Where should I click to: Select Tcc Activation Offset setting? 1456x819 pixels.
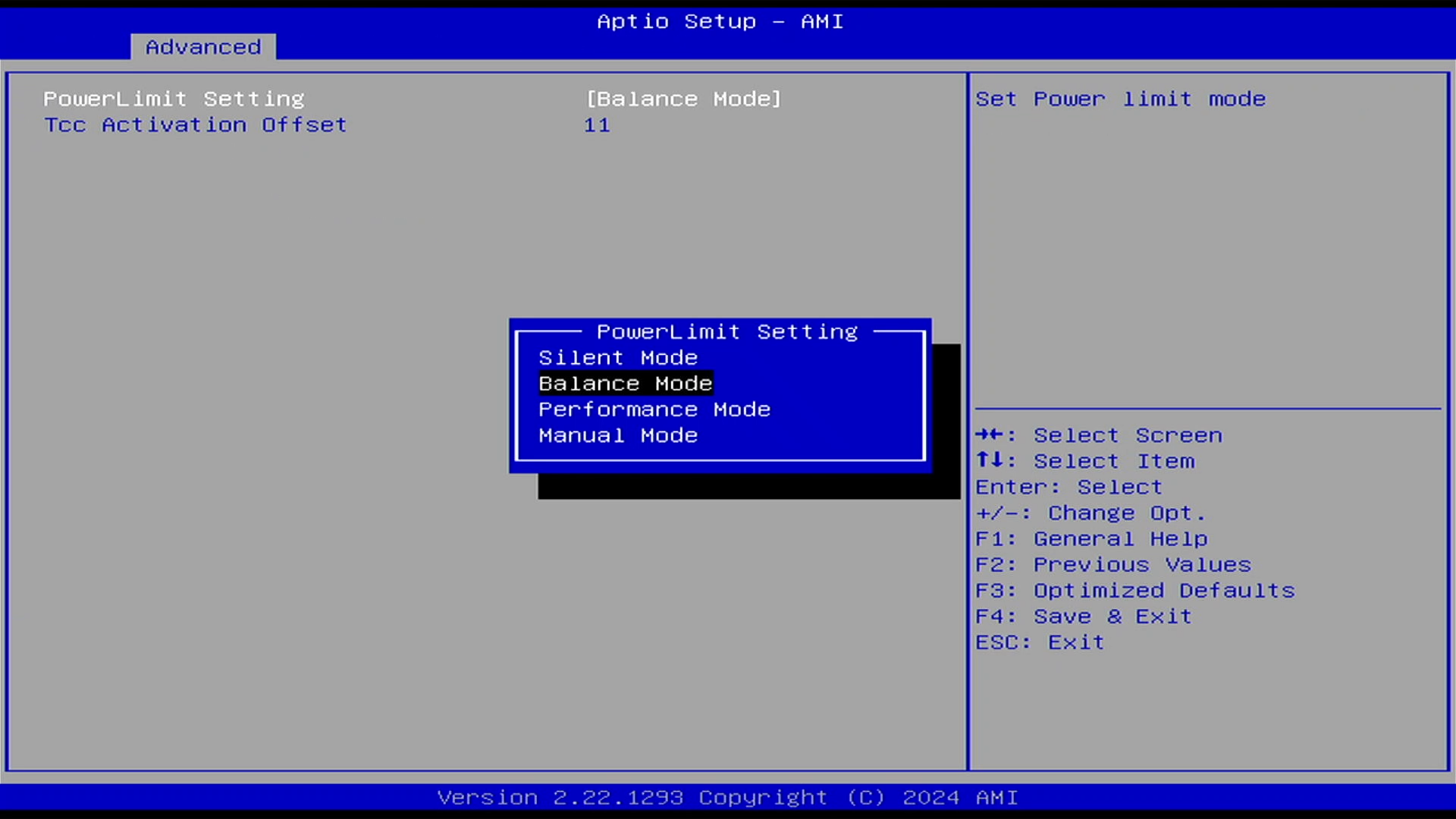click(x=196, y=125)
